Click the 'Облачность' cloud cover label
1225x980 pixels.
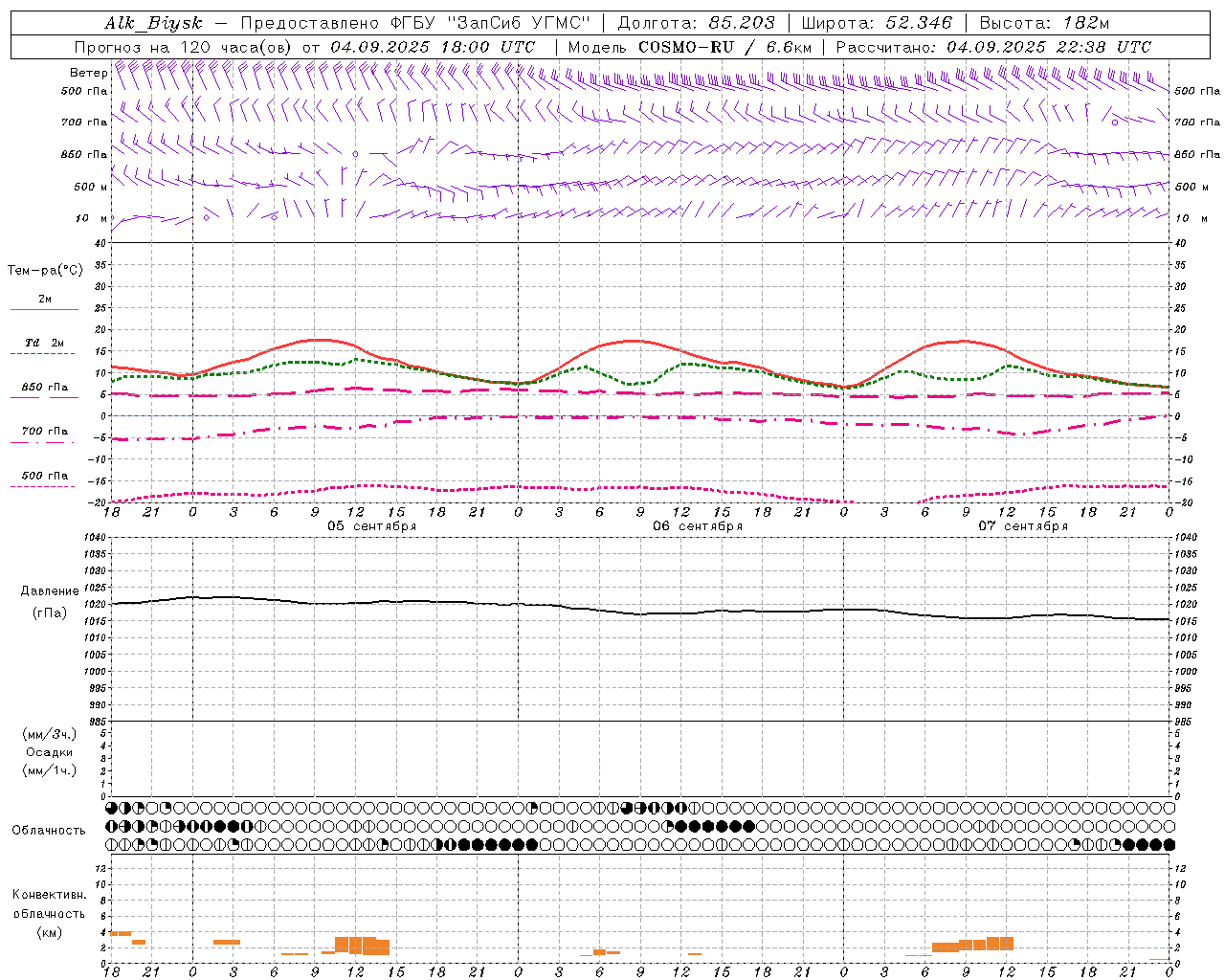[49, 831]
